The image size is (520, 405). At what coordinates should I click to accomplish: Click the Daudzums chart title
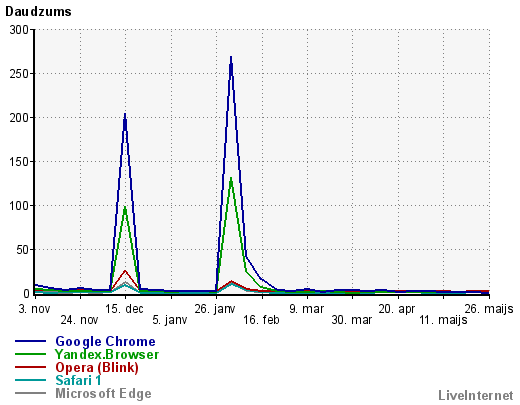tap(38, 12)
